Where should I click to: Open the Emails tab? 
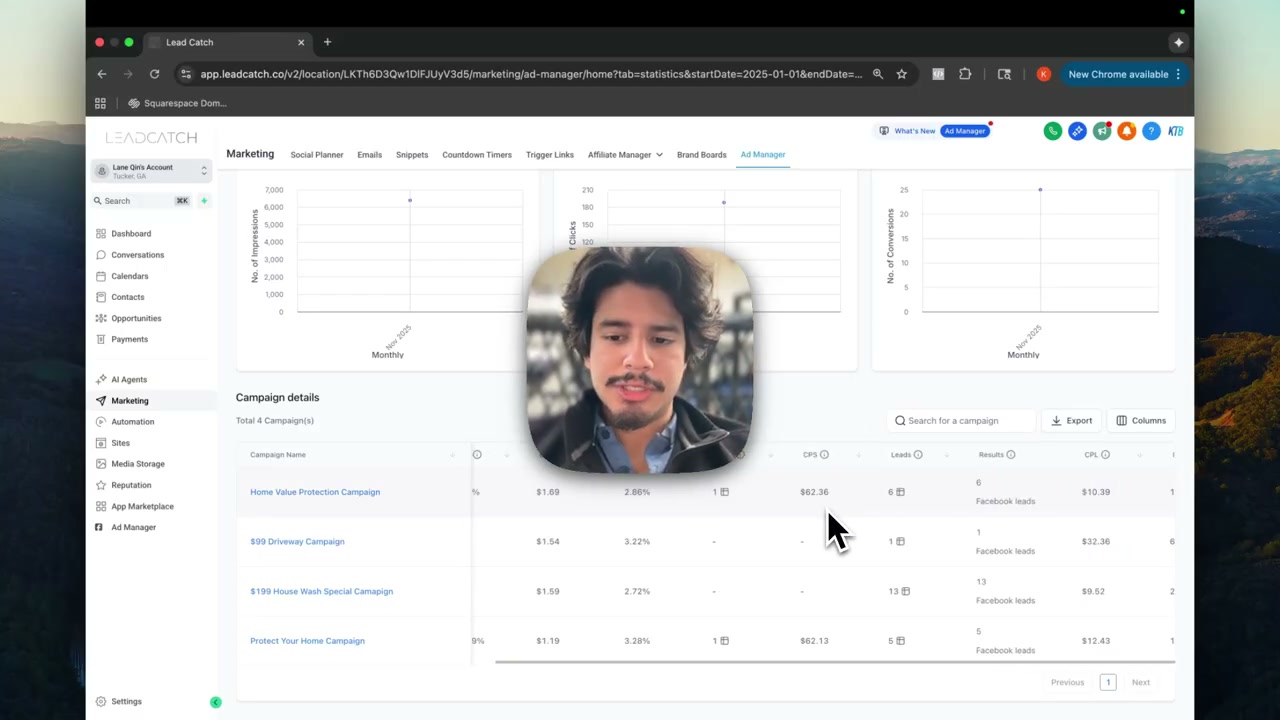pyautogui.click(x=370, y=155)
